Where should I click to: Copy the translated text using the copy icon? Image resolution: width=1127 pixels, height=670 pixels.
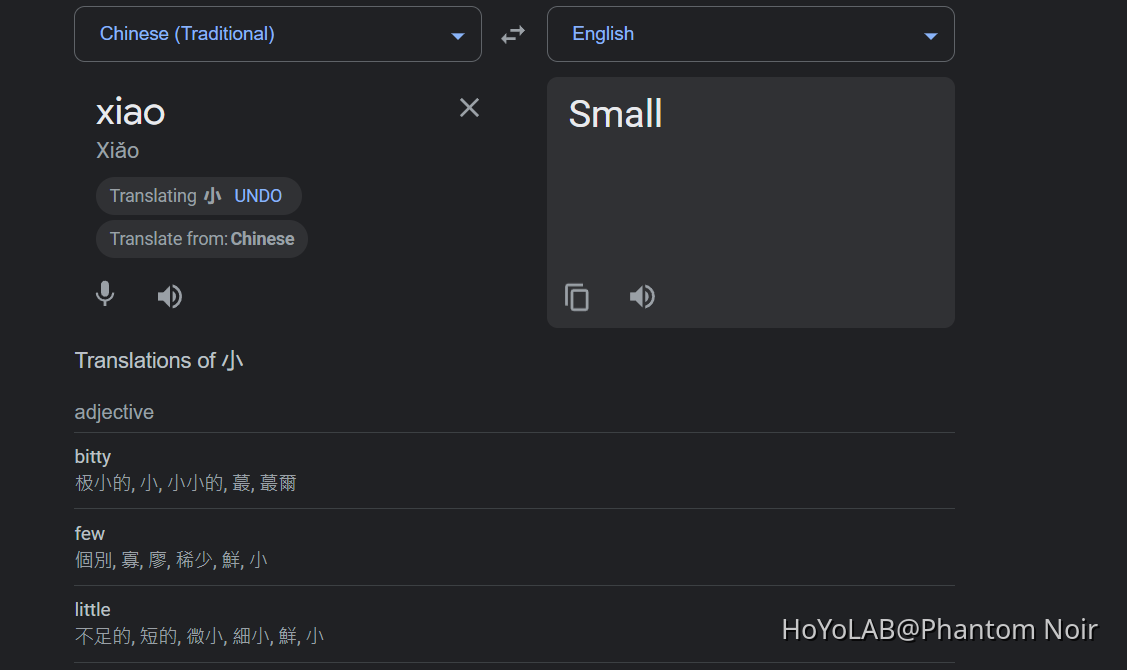[x=577, y=296]
